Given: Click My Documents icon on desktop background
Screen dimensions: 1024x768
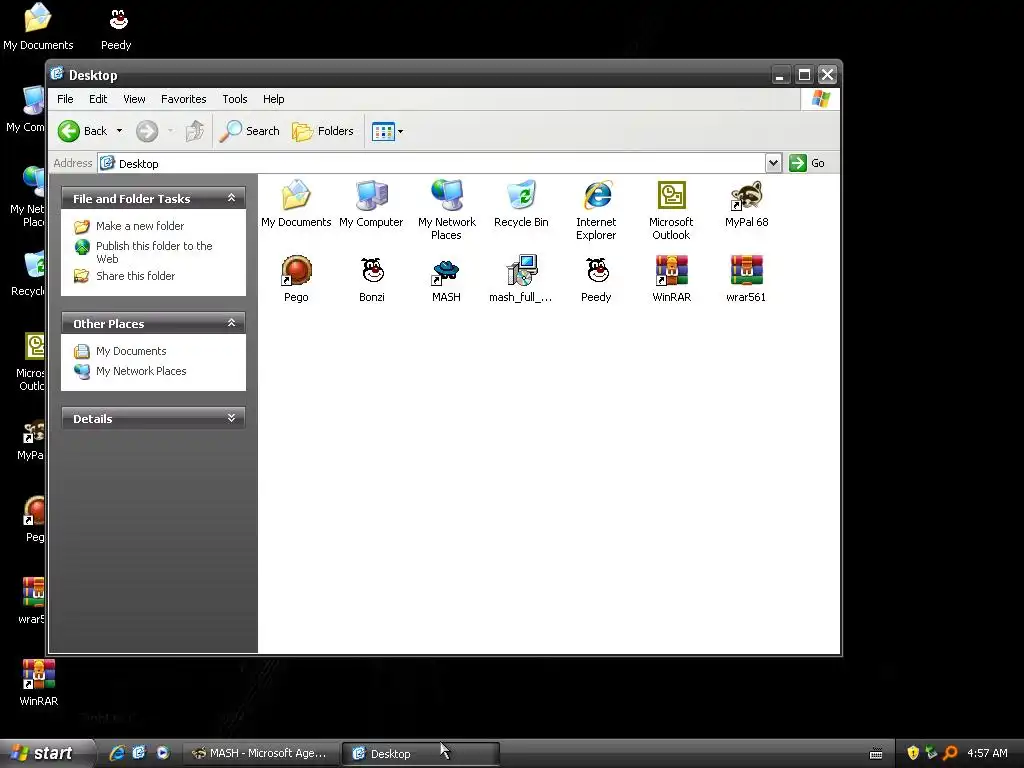Looking at the screenshot, I should pos(38,27).
